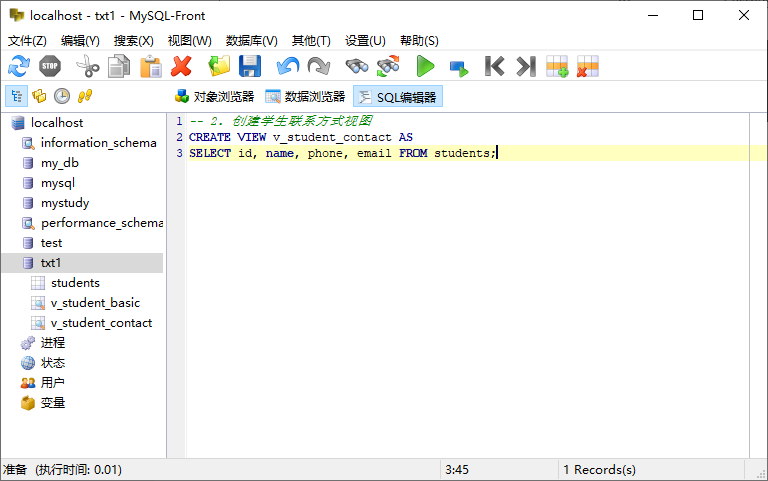Click the Copy documents icon
Viewport: 768px width, 481px height.
coord(119,66)
